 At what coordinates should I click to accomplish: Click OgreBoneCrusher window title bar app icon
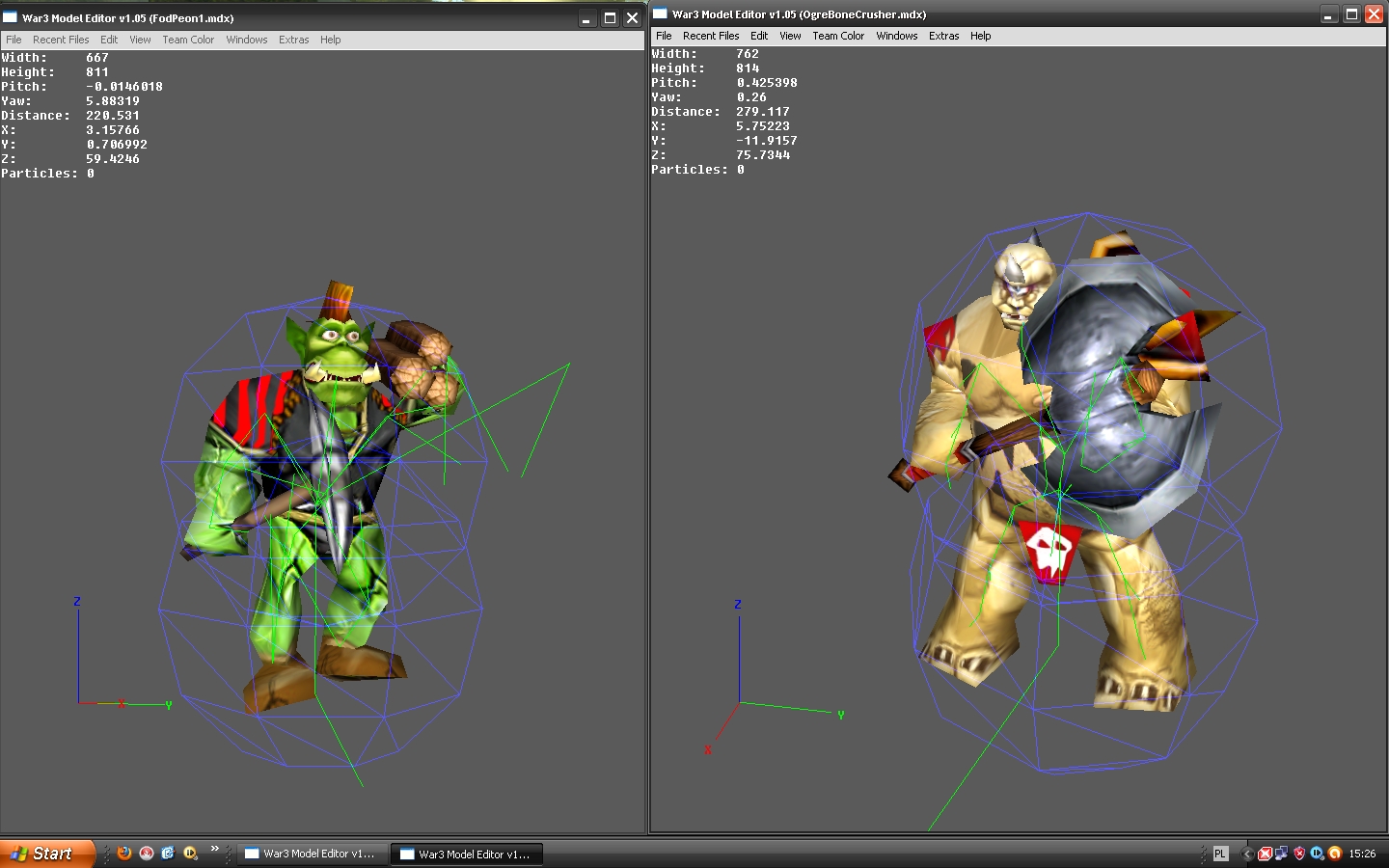click(661, 14)
